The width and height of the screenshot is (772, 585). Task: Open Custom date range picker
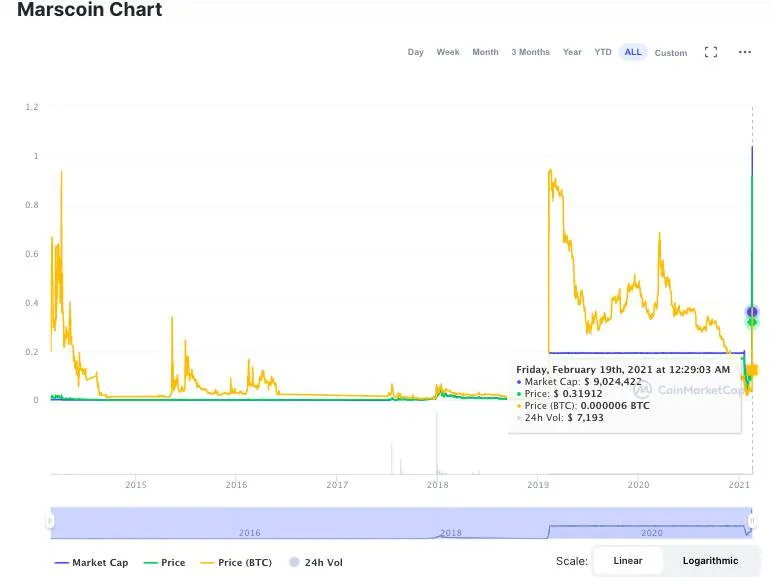[671, 52]
